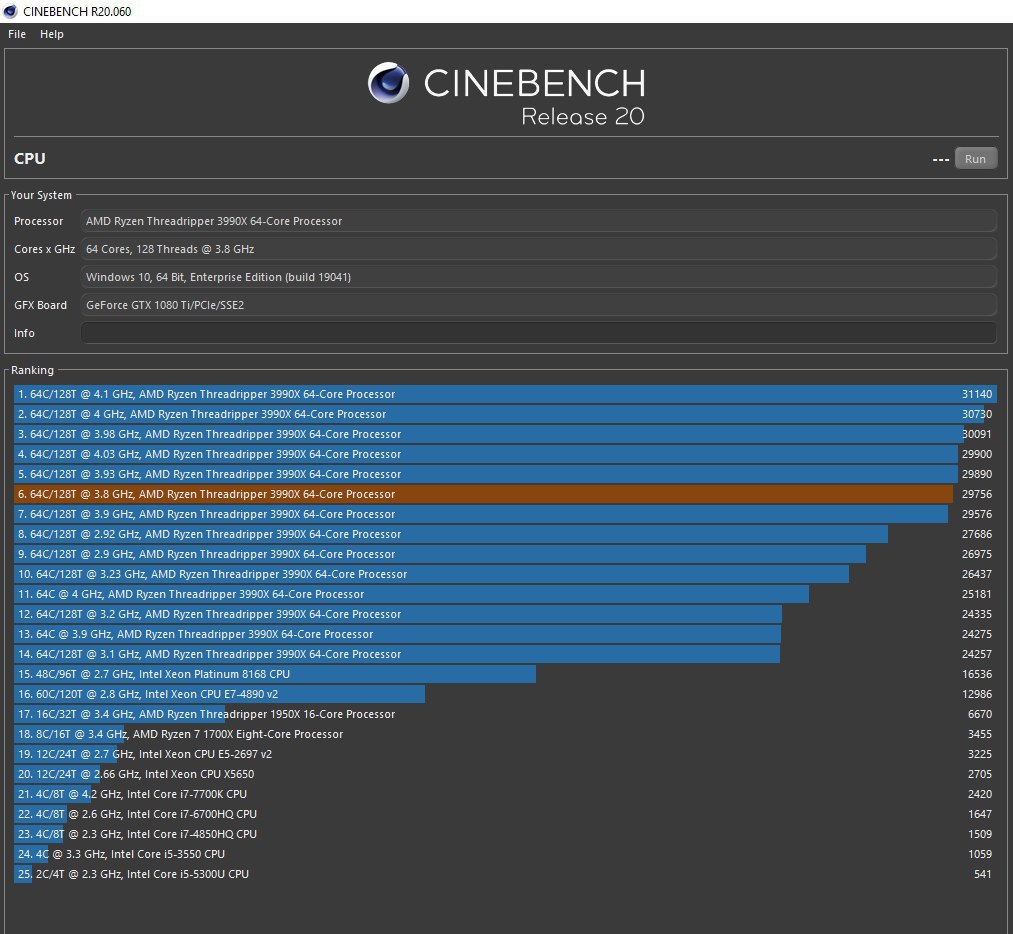Select the Core i7-7700K row
Image resolution: width=1013 pixels, height=934 pixels.
[x=505, y=794]
